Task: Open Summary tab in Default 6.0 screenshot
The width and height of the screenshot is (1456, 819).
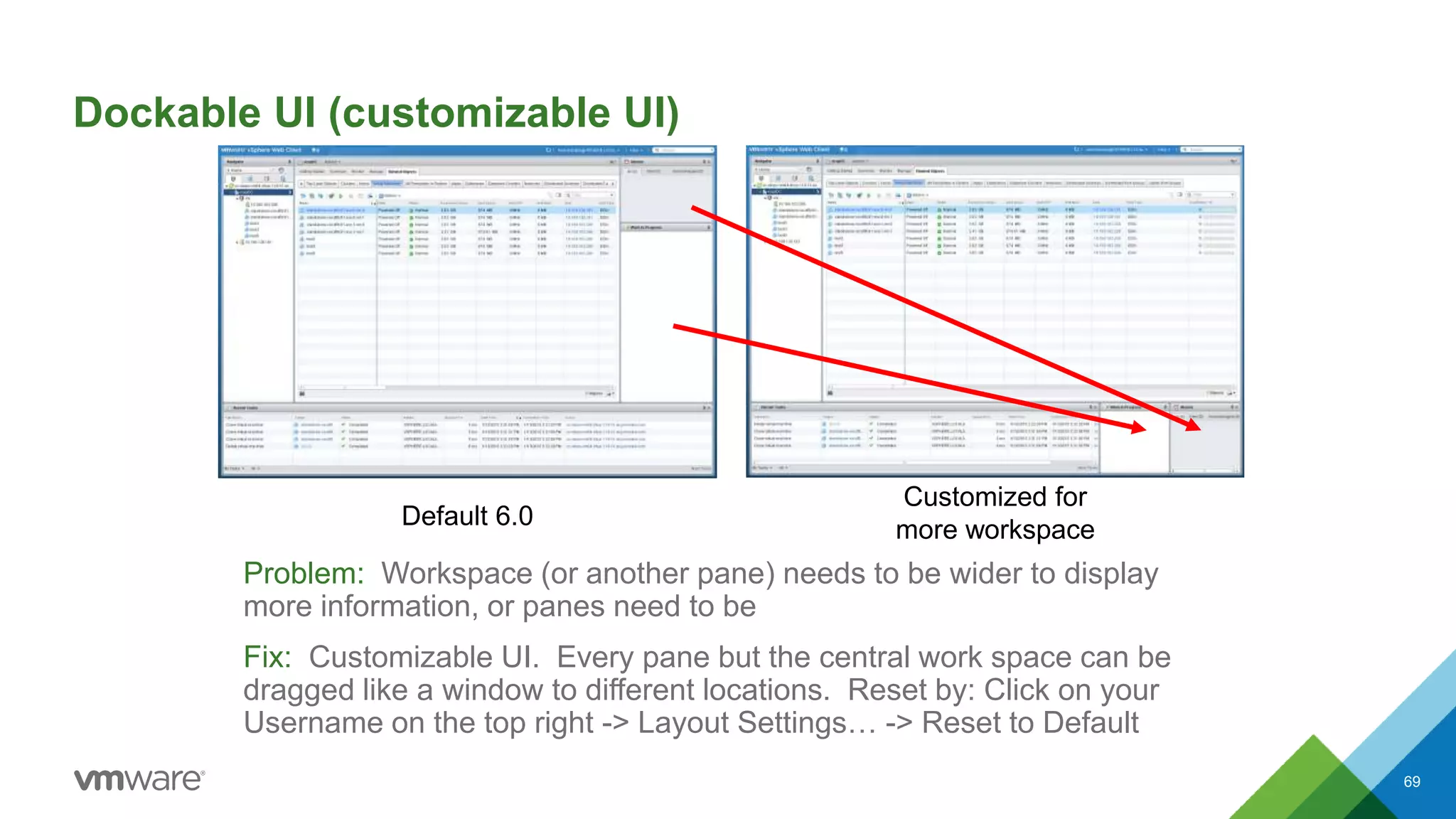Action: [338, 171]
